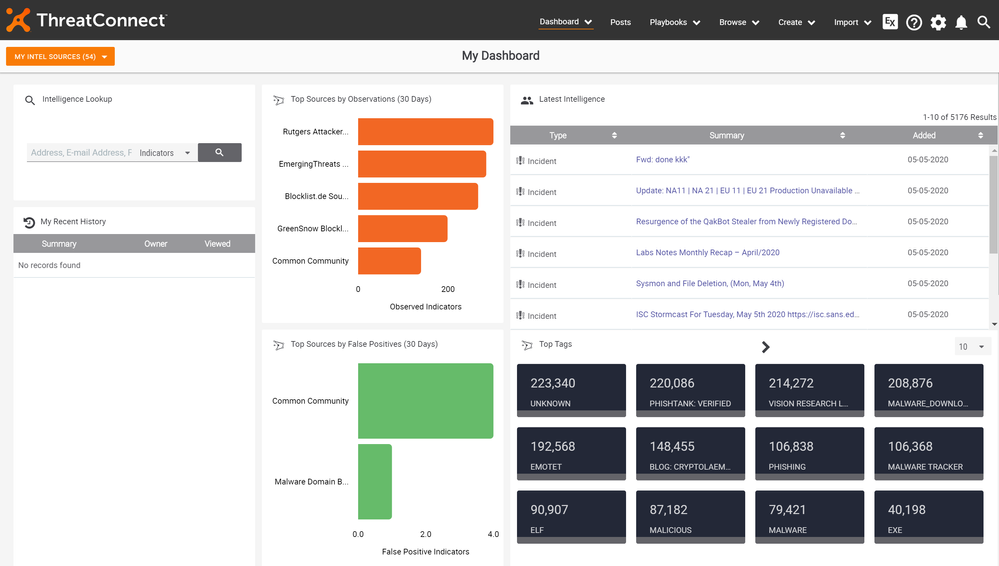Click the Blocklist.de orange bar
This screenshot has width=999, height=566.
point(418,196)
